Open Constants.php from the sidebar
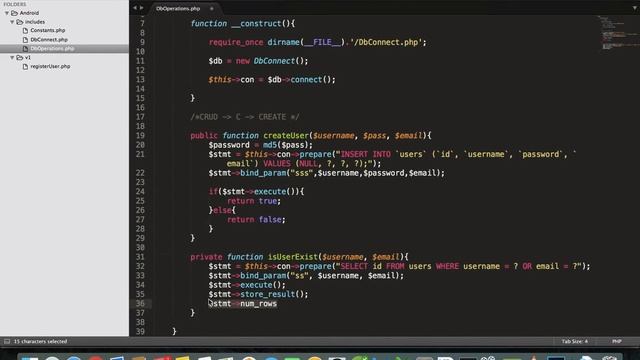This screenshot has height=360, width=640. (48, 31)
